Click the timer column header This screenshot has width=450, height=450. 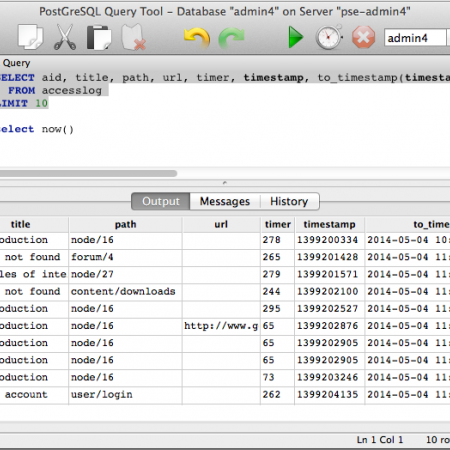[x=278, y=224]
